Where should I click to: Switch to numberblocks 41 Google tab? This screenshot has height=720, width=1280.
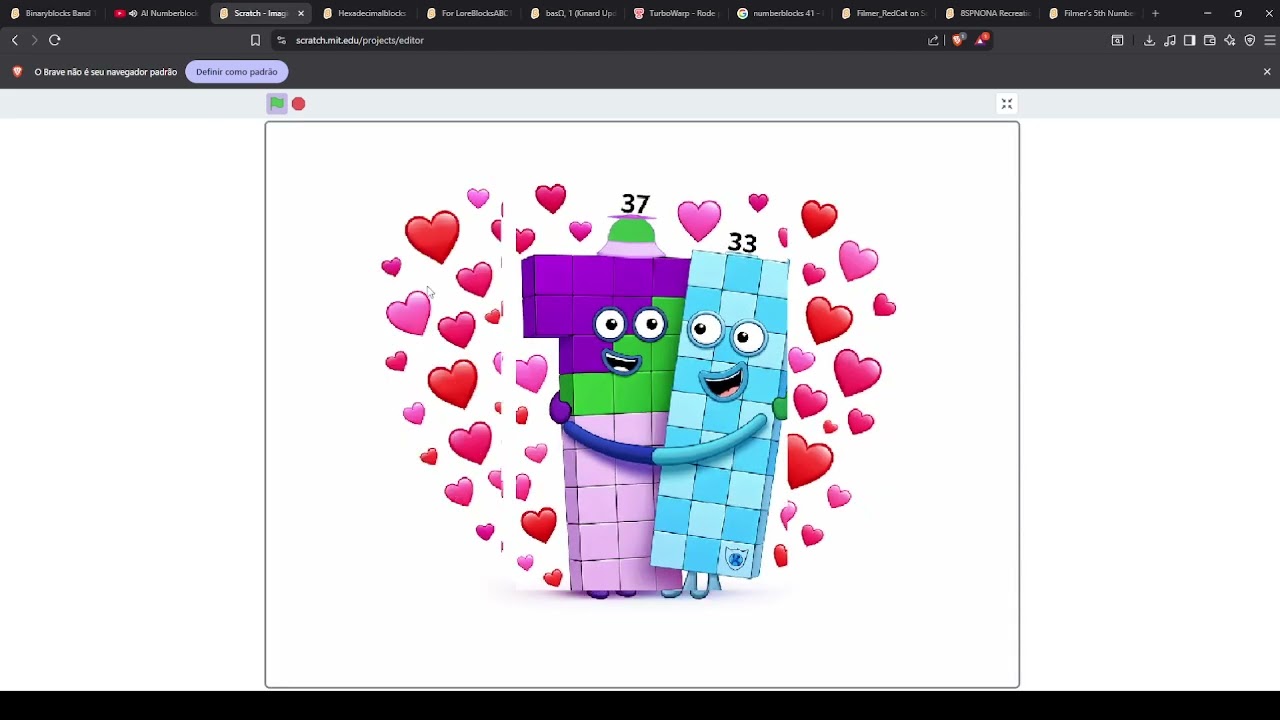[x=782, y=13]
